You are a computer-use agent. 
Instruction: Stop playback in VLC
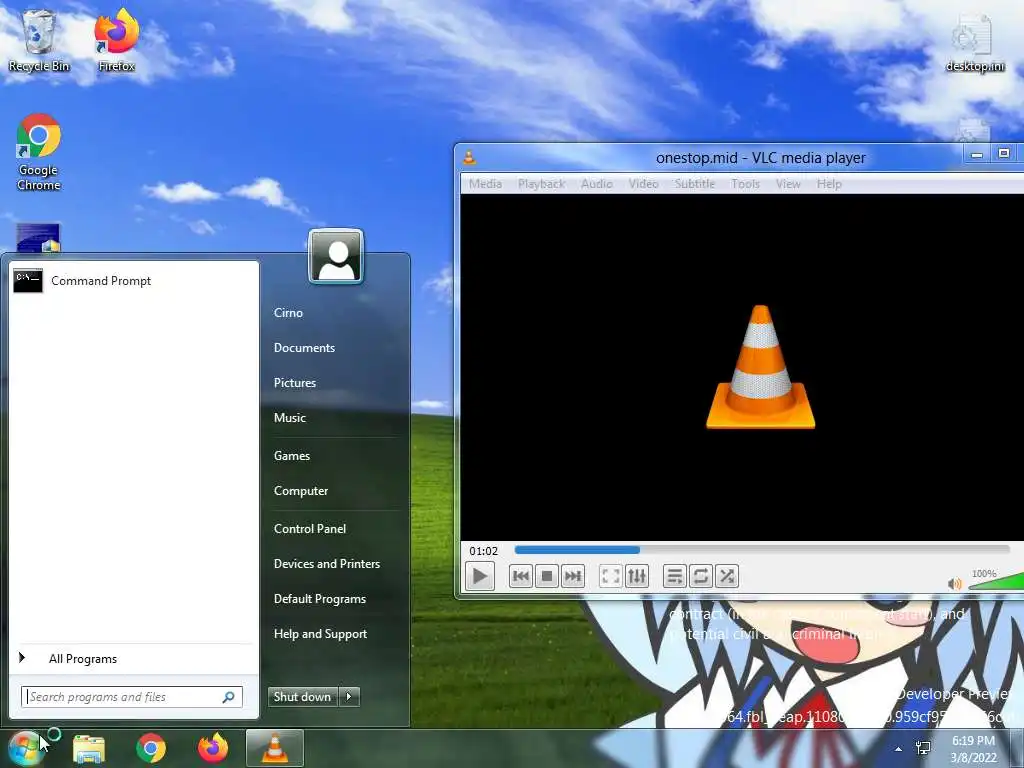(x=547, y=576)
